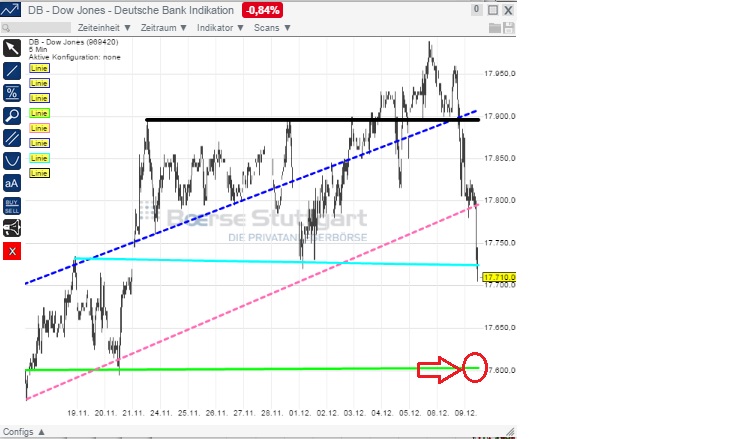Click the chart logo icon at top-left

[x=10, y=9]
